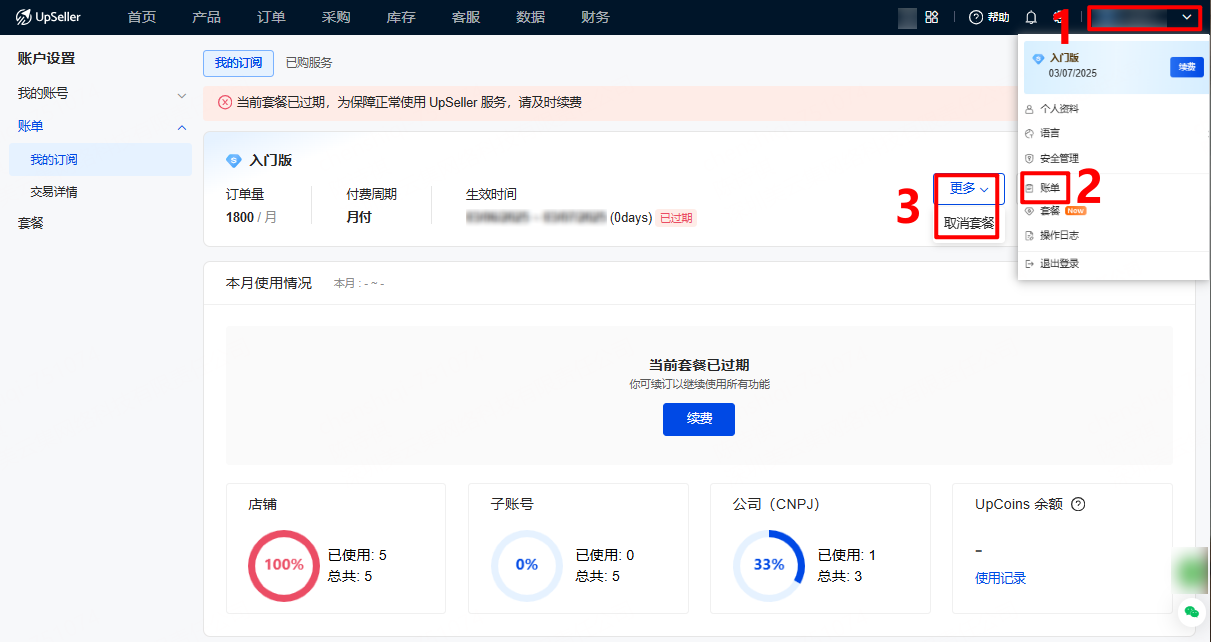Screen dimensions: 1211x642
Task: Click the help question mark icon
Action: [976, 17]
